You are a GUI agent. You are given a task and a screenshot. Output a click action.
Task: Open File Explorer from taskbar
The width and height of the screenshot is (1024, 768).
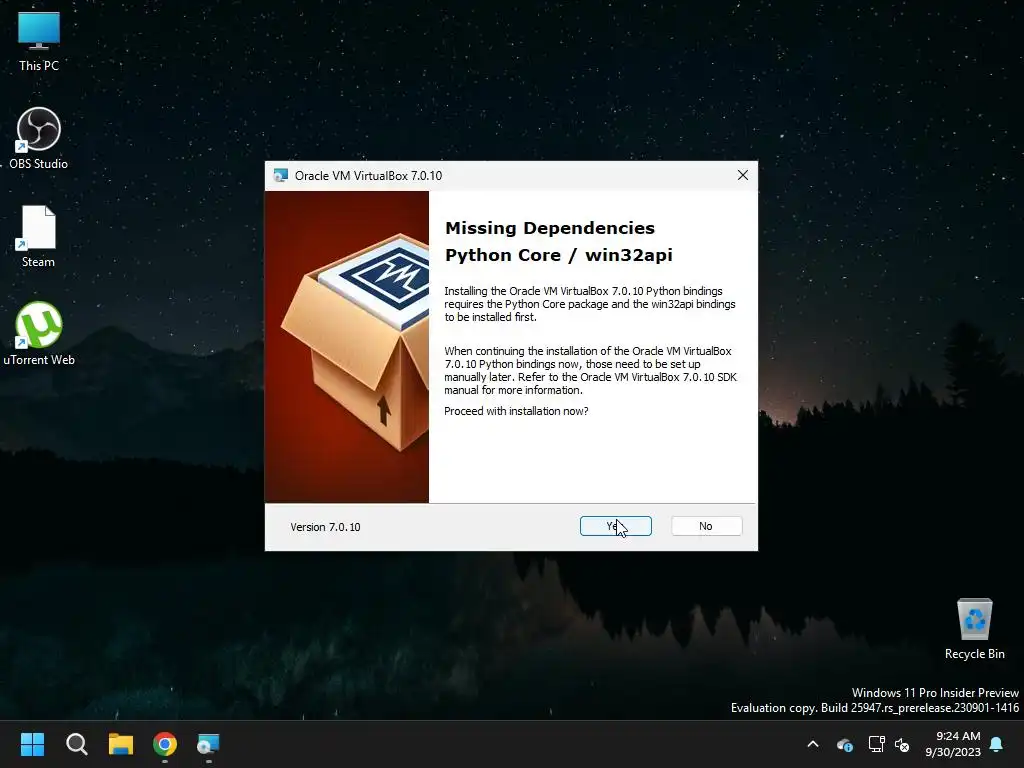click(121, 744)
